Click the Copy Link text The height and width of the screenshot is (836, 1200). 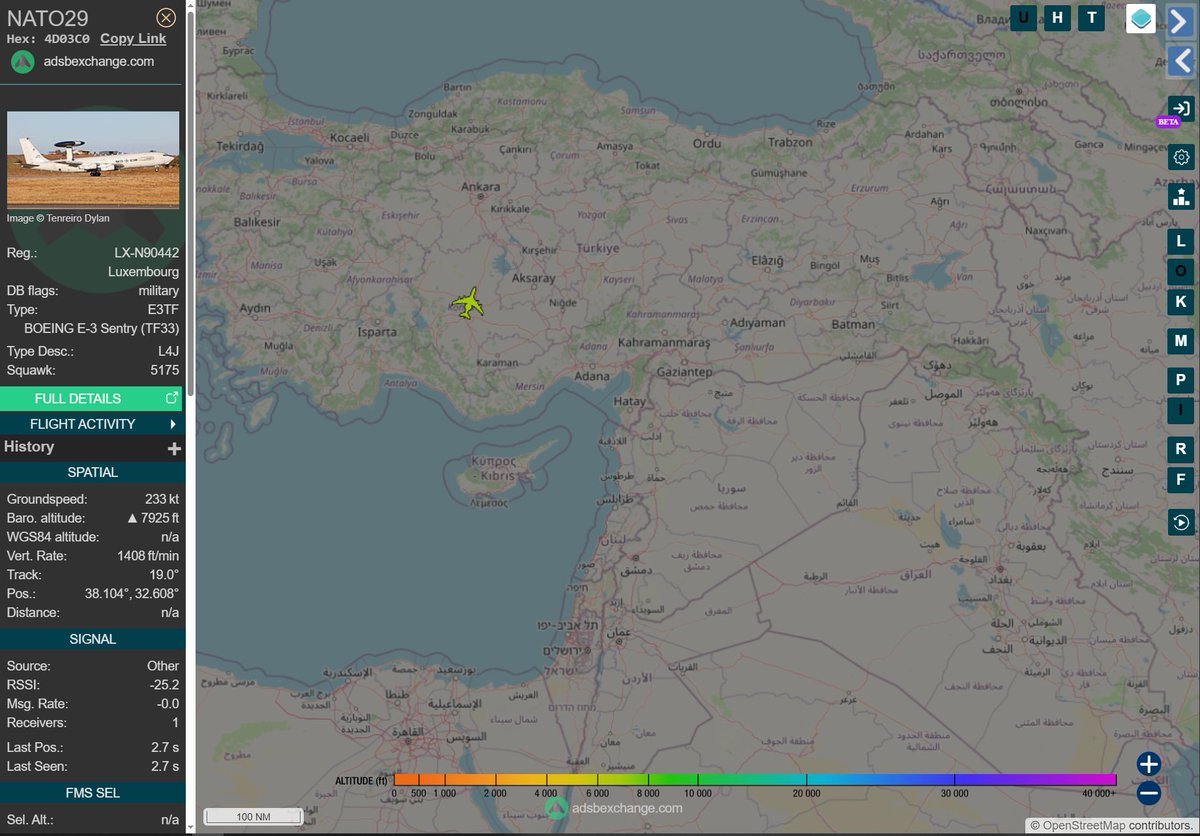click(x=133, y=38)
